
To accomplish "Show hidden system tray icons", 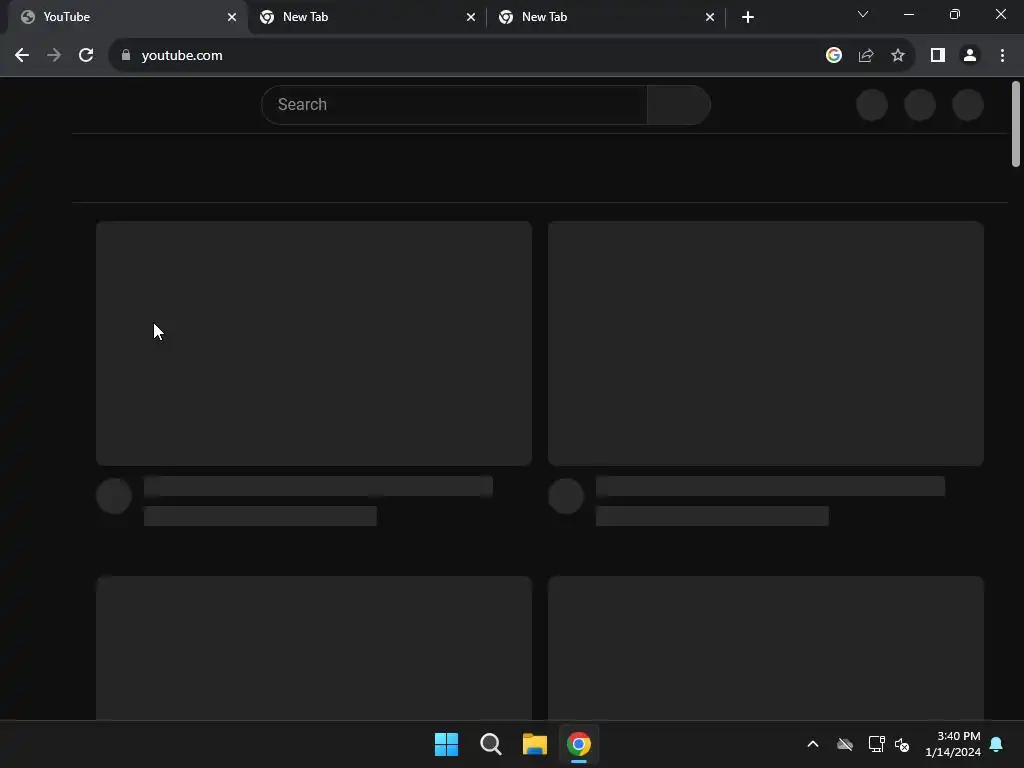I will pyautogui.click(x=813, y=744).
